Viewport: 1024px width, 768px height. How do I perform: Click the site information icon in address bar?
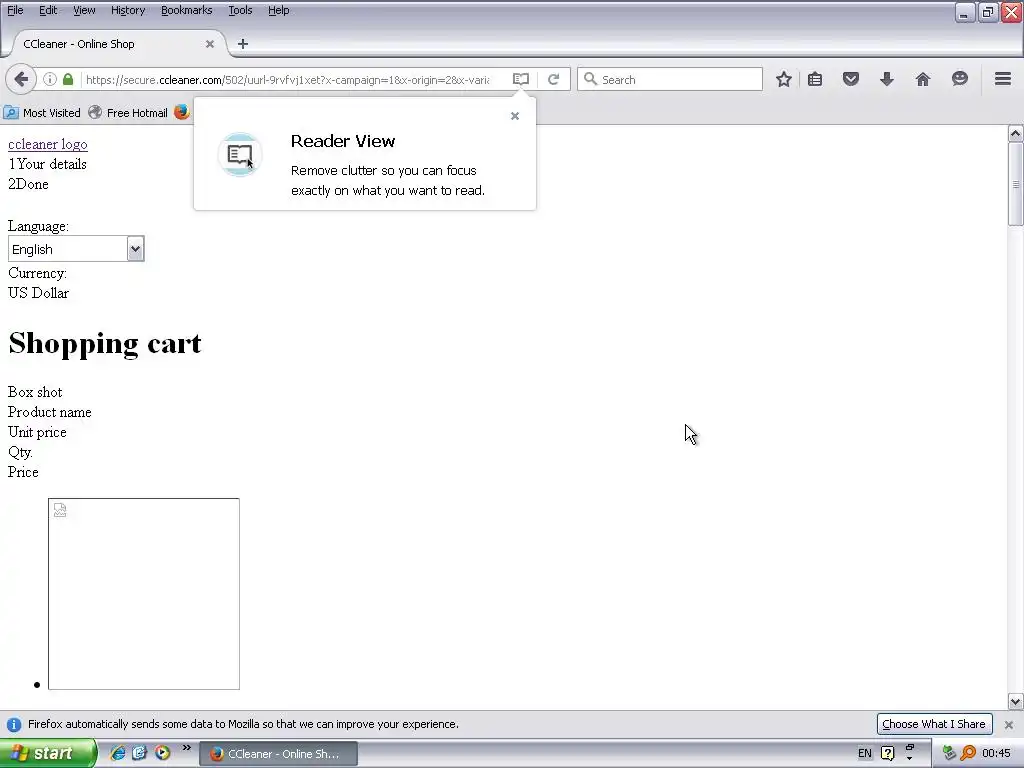coord(50,80)
